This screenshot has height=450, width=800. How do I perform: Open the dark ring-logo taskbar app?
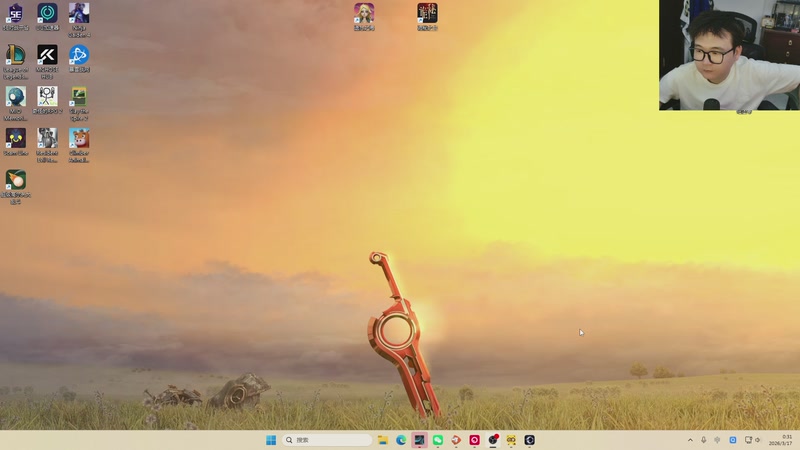tap(530, 440)
